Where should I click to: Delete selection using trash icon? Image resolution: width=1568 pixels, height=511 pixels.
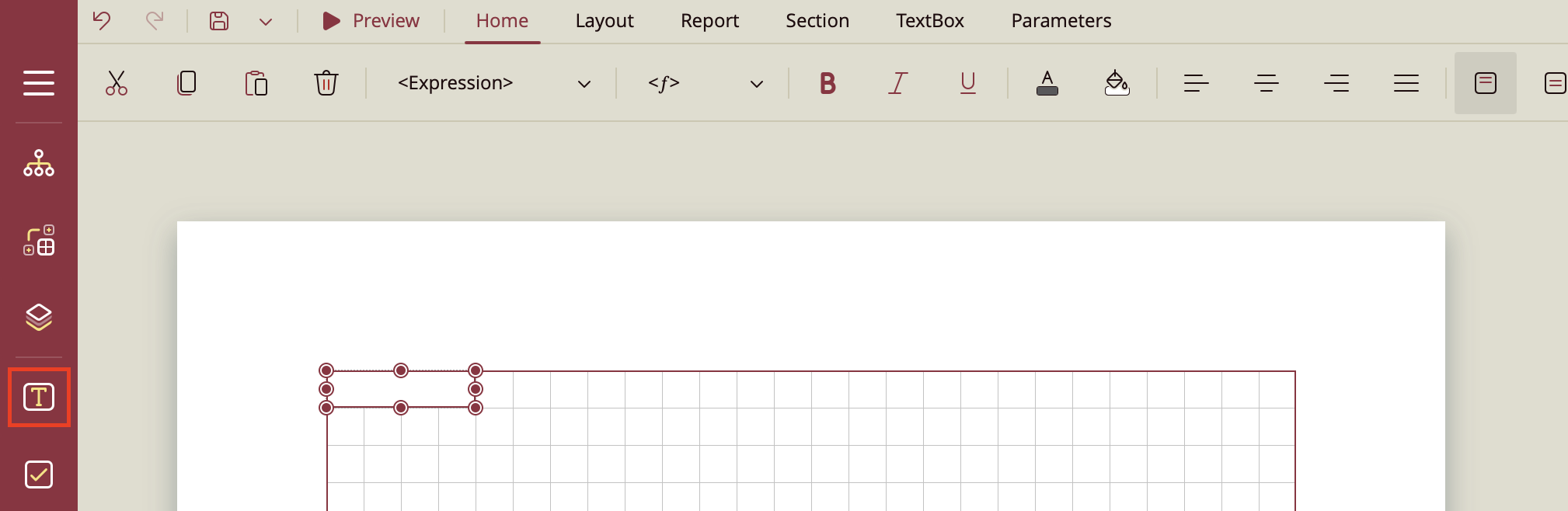[326, 83]
